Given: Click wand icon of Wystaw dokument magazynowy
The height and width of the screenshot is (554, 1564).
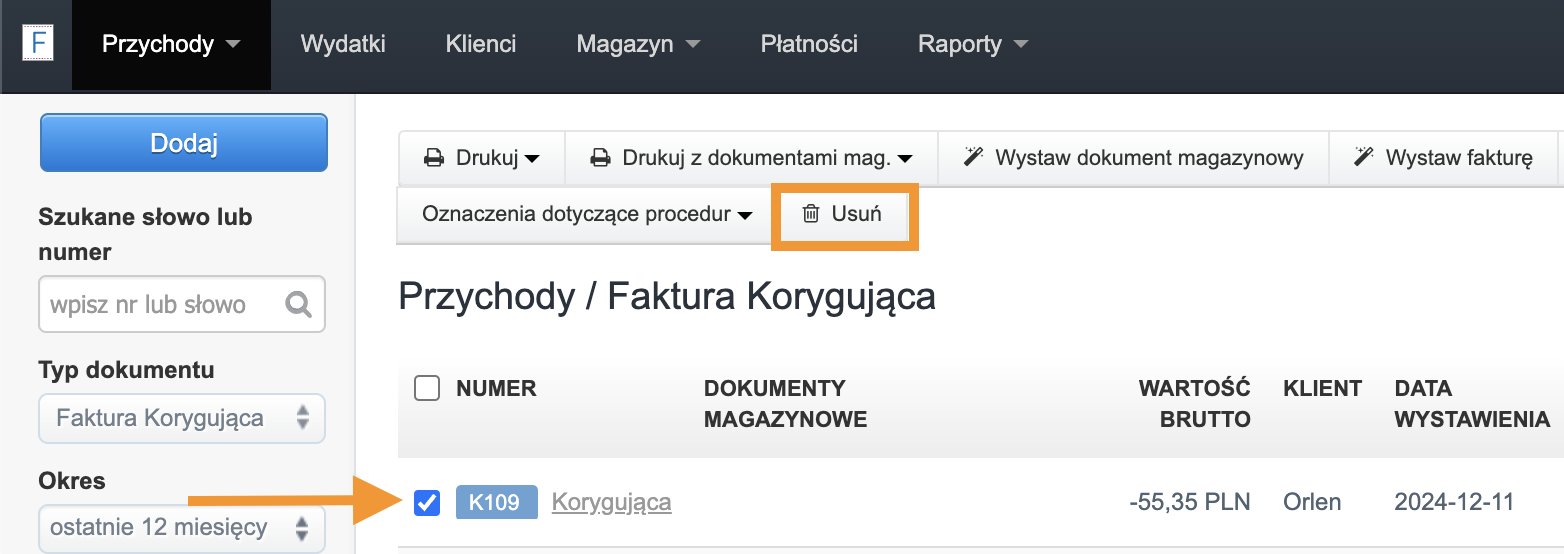Looking at the screenshot, I should (x=973, y=157).
